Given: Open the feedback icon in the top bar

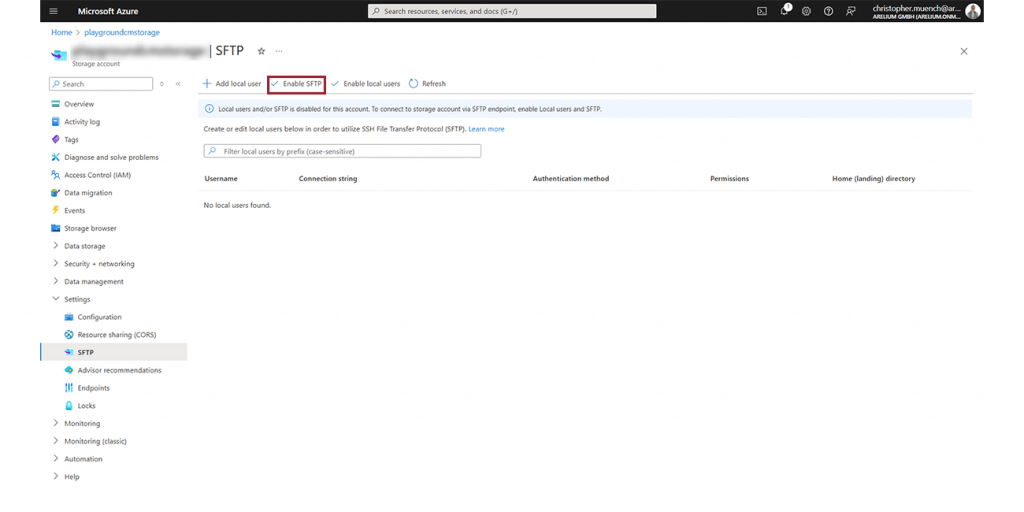Looking at the screenshot, I should [x=850, y=11].
